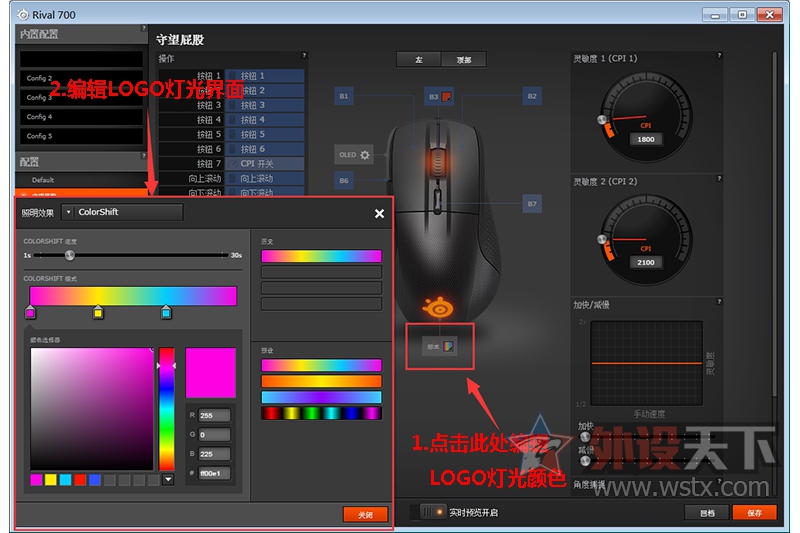This screenshot has width=800, height=533.
Task: Click the G value field showing 0
Action: pos(214,435)
